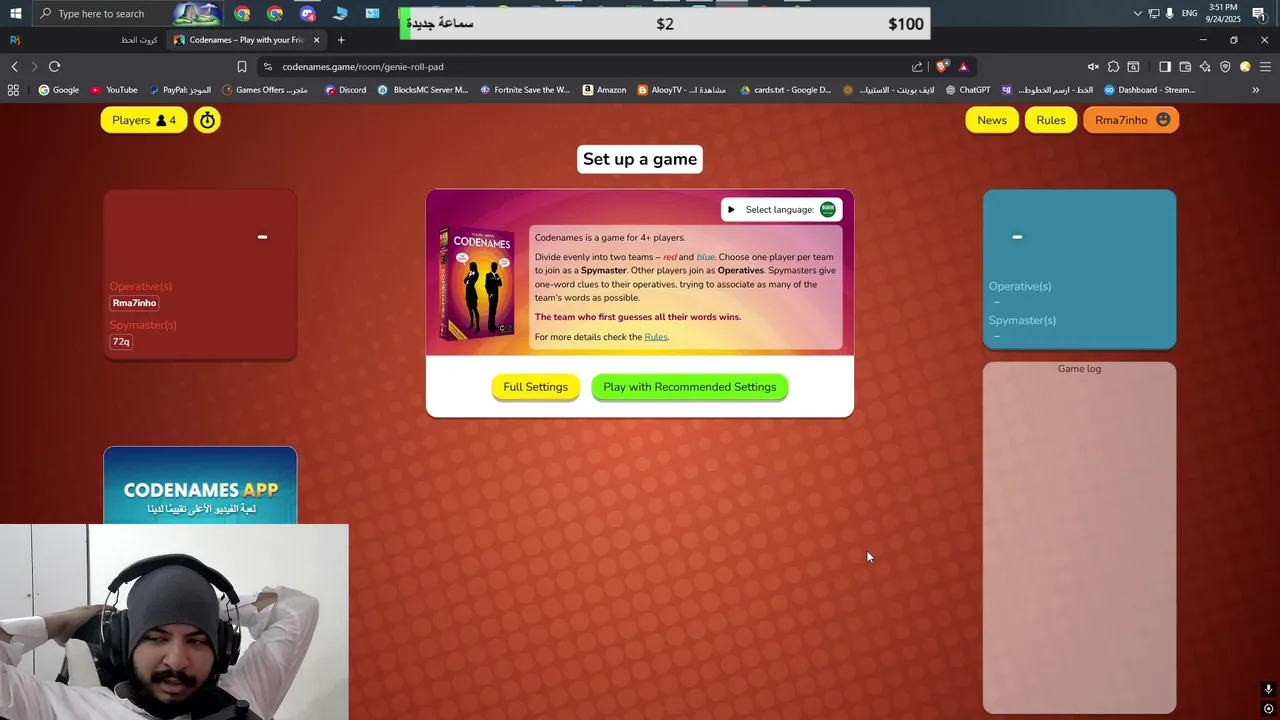
Task: Open the Google bookmark
Action: 58,90
